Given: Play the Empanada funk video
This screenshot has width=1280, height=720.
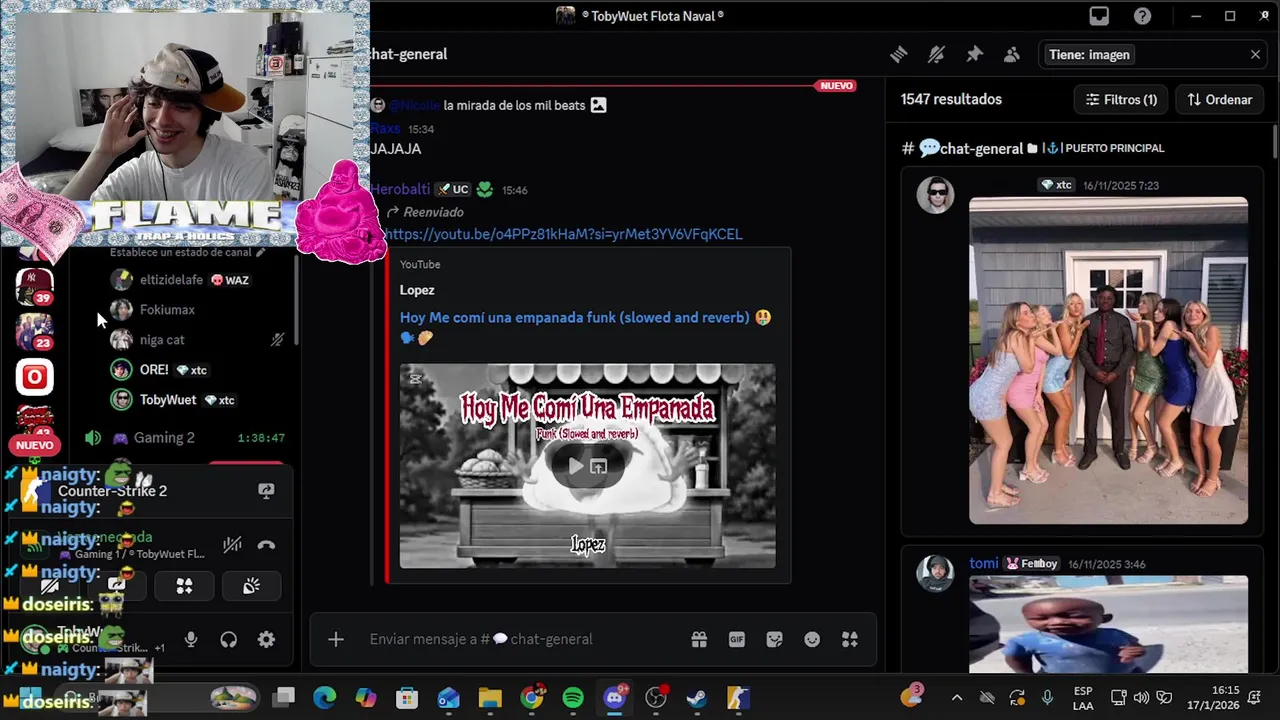Looking at the screenshot, I should click(575, 466).
